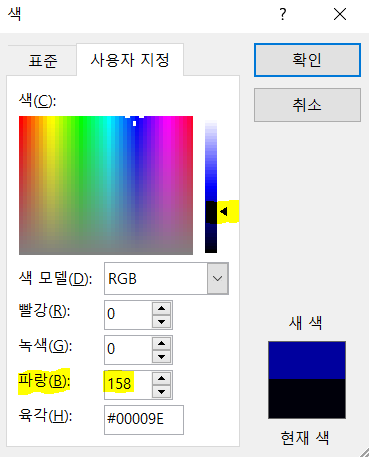Pick a color in the spectrum field
The height and width of the screenshot is (457, 369).
click(106, 185)
